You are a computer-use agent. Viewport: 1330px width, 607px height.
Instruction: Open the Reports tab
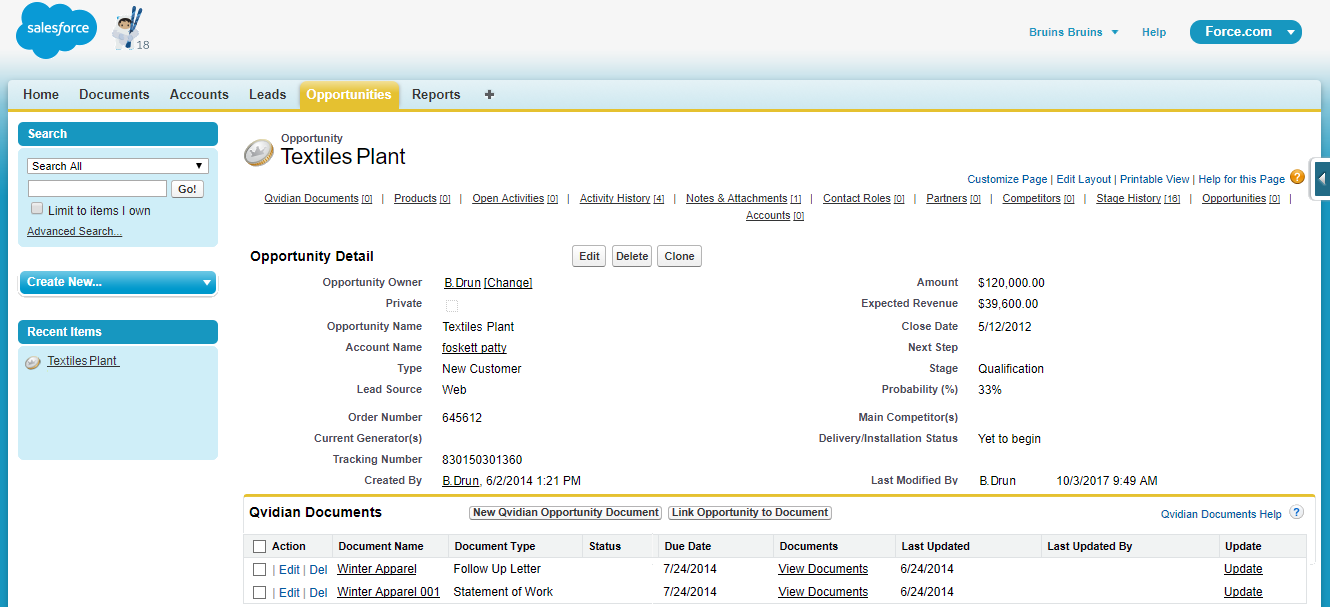click(x=436, y=95)
